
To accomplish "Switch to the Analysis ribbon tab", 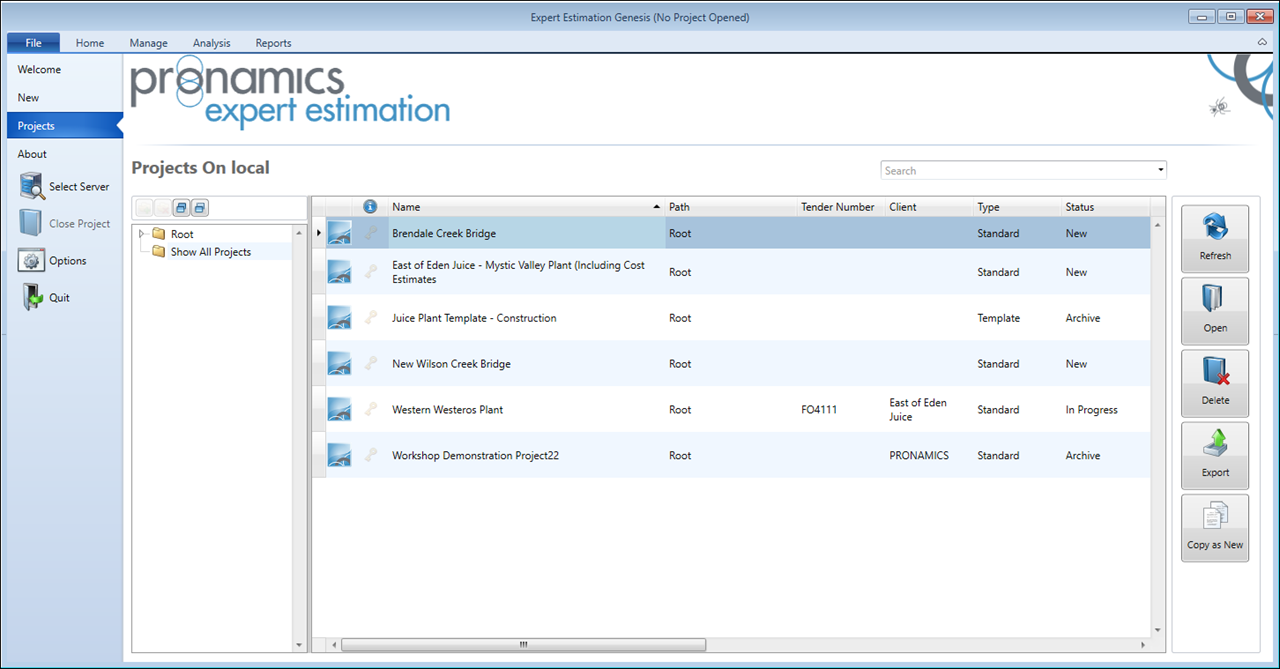I will click(x=211, y=43).
